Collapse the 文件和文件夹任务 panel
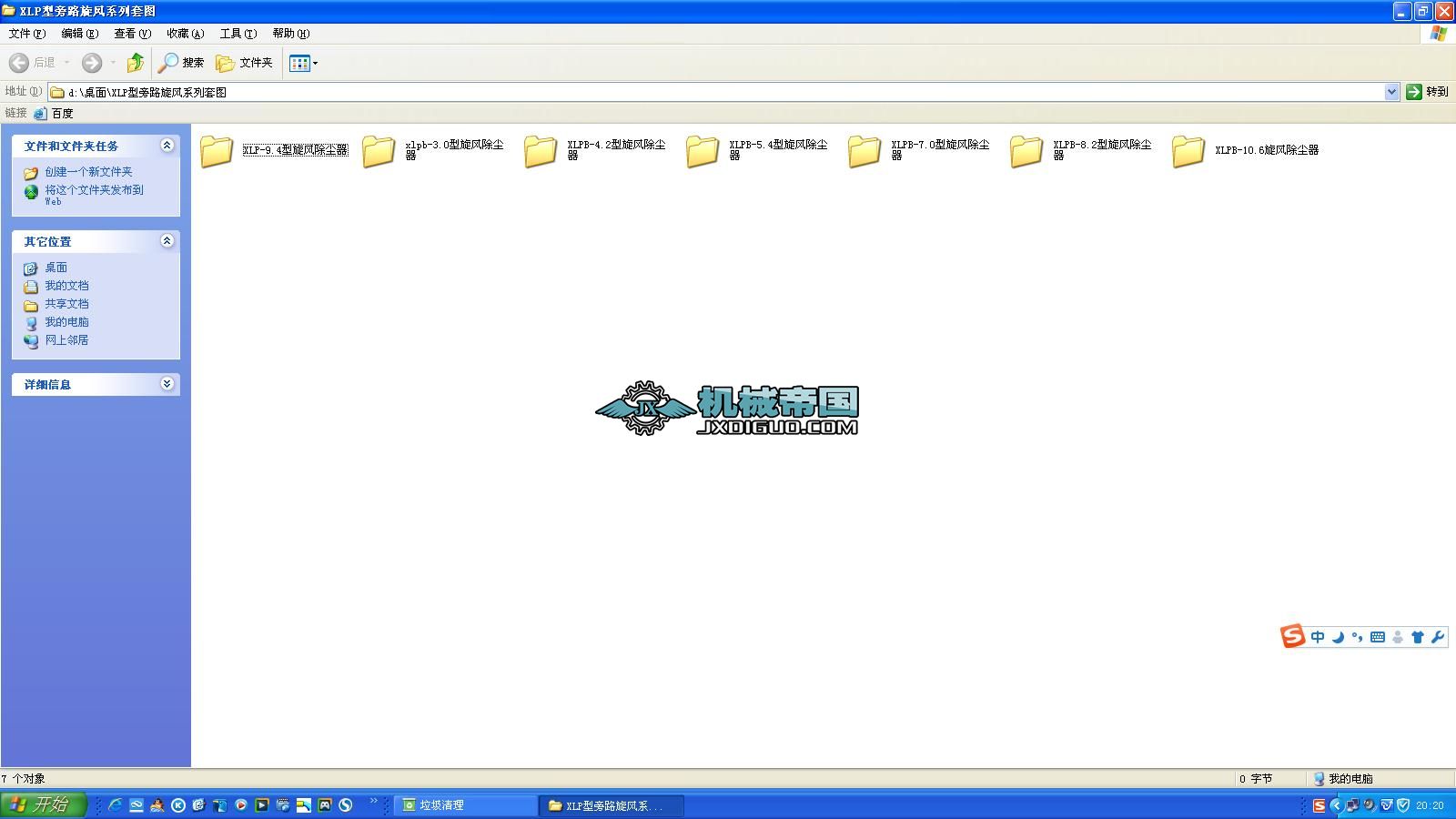 [x=167, y=146]
